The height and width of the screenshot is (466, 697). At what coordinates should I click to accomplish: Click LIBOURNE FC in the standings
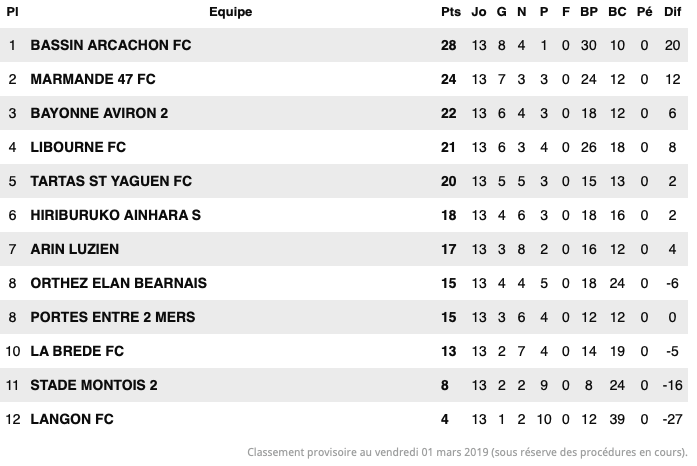click(78, 147)
